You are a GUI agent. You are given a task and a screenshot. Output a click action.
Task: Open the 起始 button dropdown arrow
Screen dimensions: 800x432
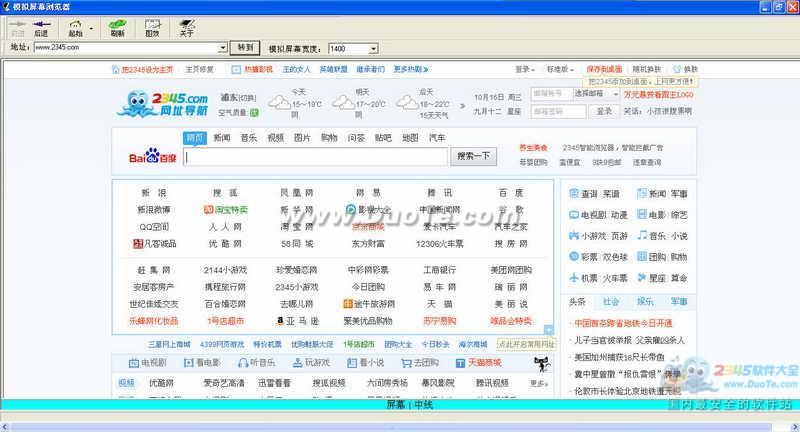point(92,27)
